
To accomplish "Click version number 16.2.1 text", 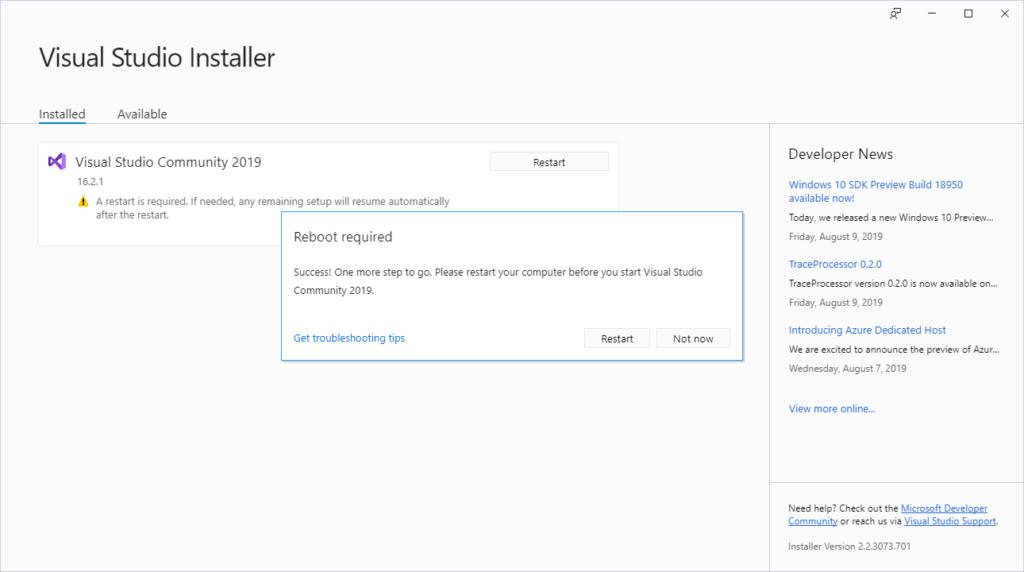I will tap(90, 182).
